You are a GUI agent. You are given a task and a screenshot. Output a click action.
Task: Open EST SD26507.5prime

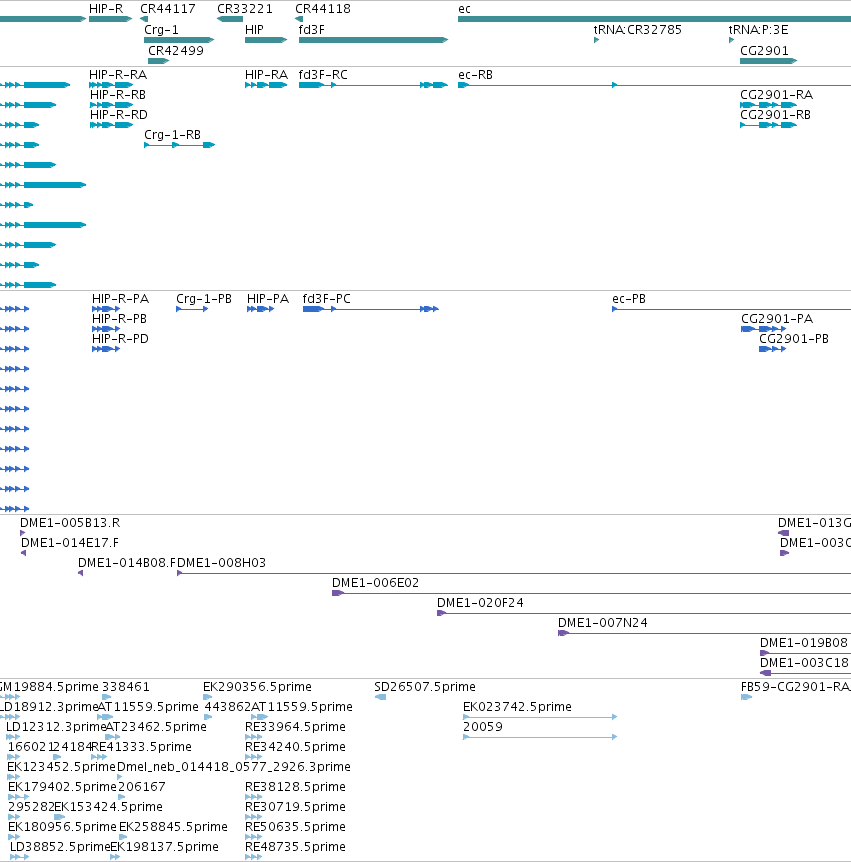tap(380, 697)
